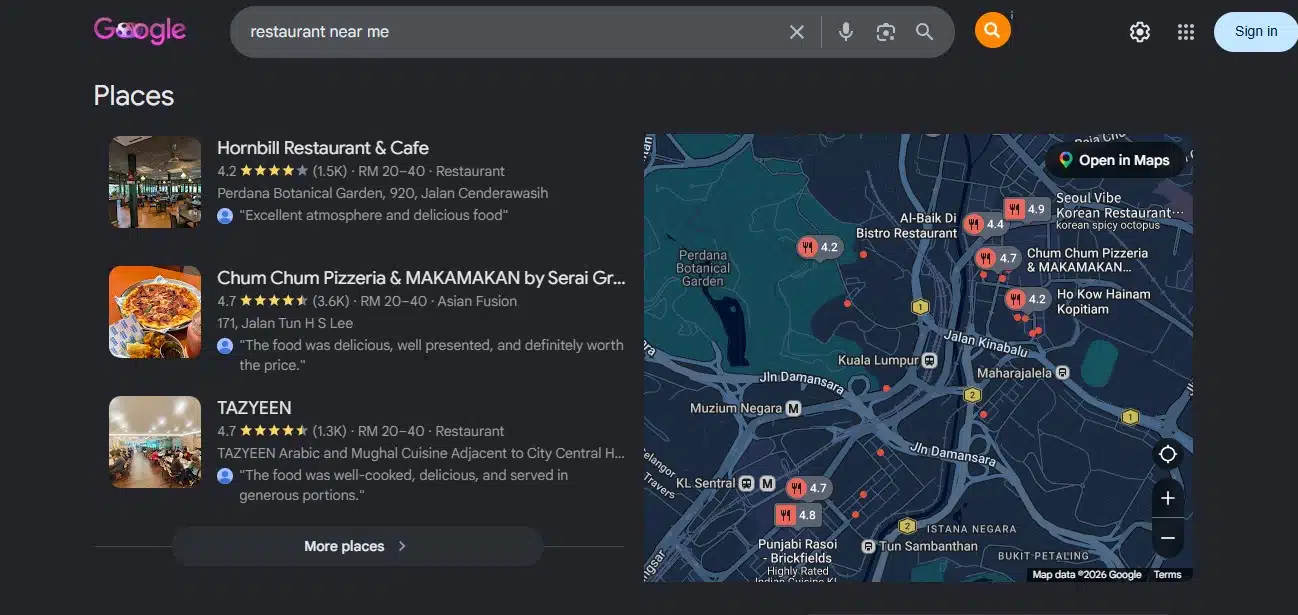This screenshot has width=1298, height=615.
Task: Click TAZYEEN 4.7 star rating (1.3K)
Action: (x=282, y=431)
